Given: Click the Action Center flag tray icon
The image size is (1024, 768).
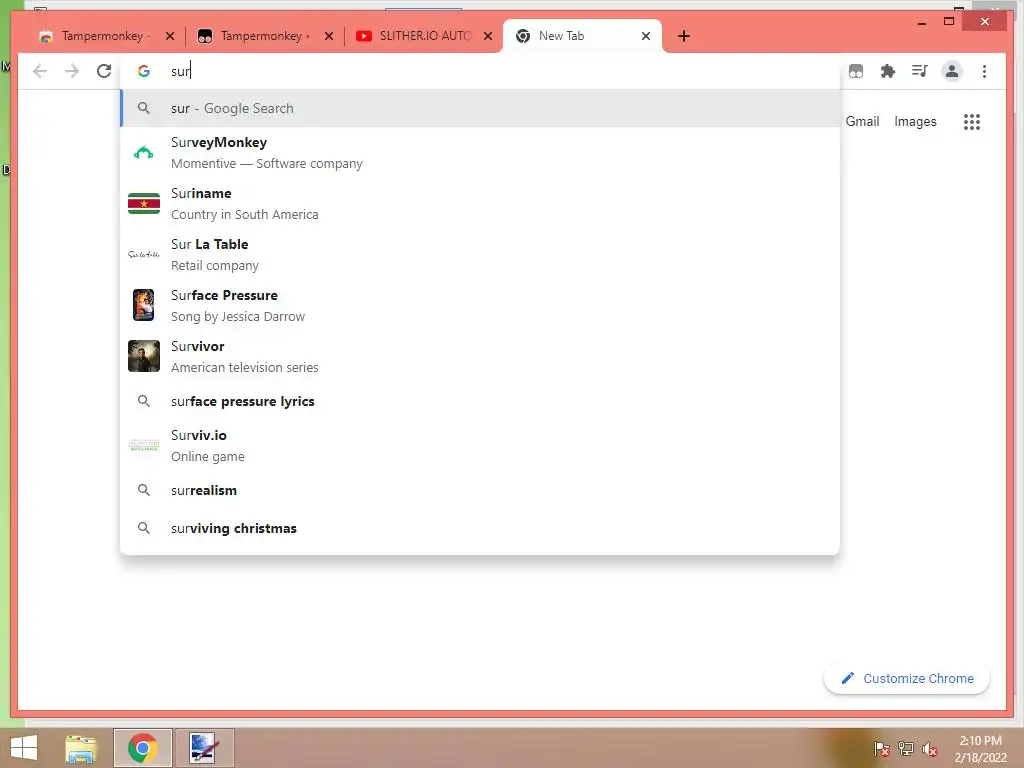Looking at the screenshot, I should [881, 748].
